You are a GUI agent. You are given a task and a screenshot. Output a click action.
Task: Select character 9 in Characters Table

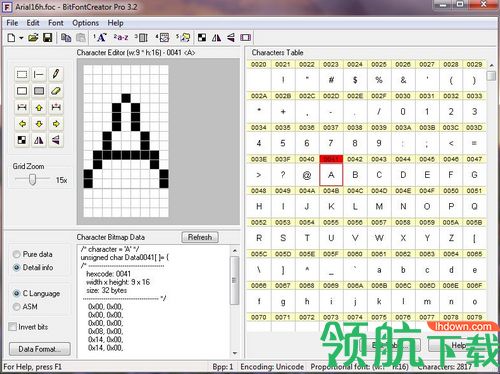point(379,143)
